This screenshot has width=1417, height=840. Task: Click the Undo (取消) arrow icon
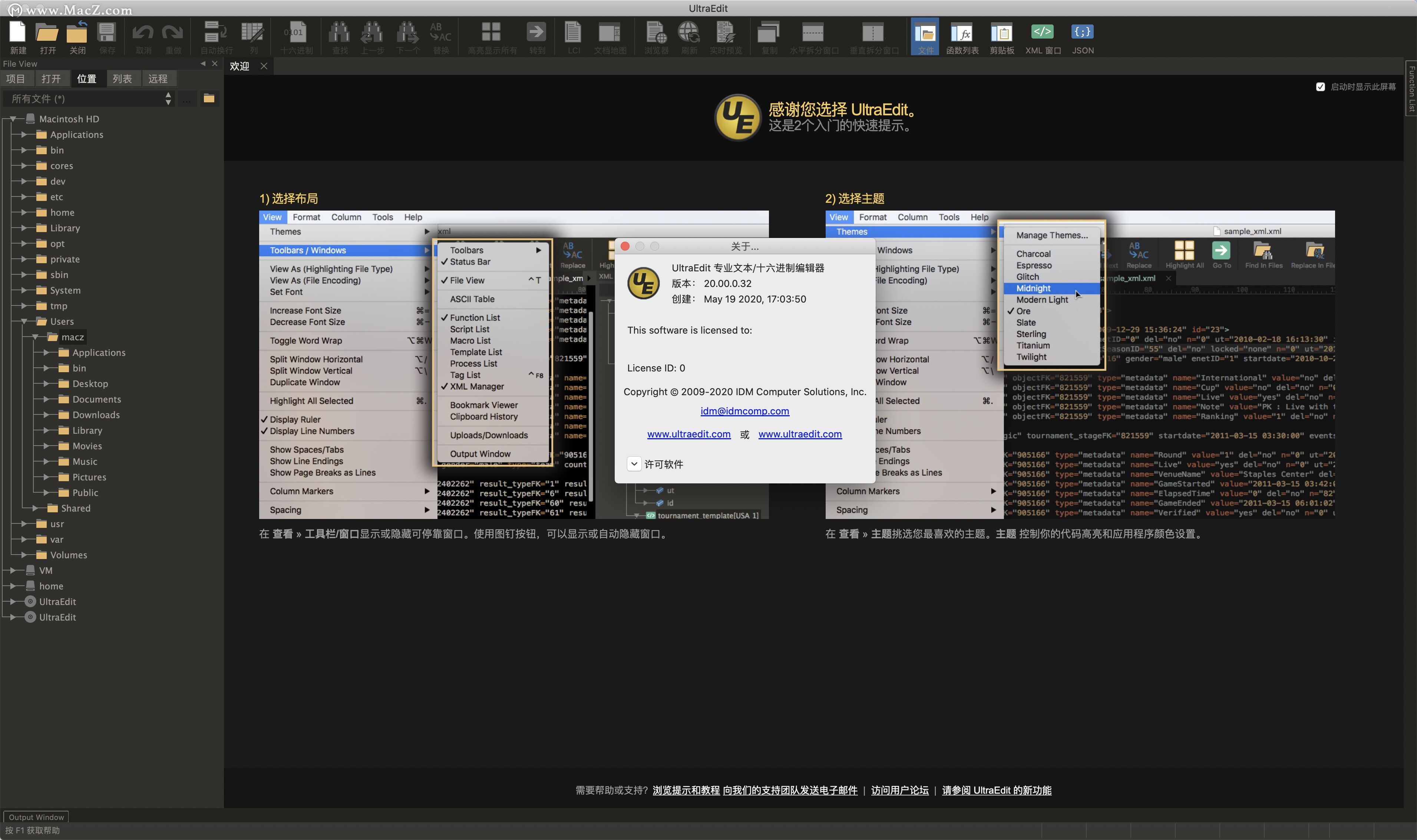(x=143, y=33)
